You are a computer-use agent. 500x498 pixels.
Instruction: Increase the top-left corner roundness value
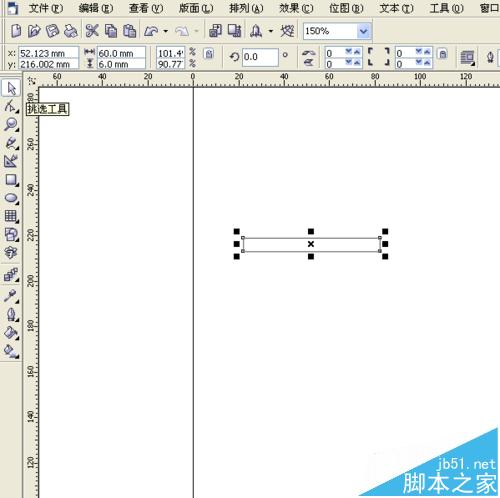coord(357,52)
